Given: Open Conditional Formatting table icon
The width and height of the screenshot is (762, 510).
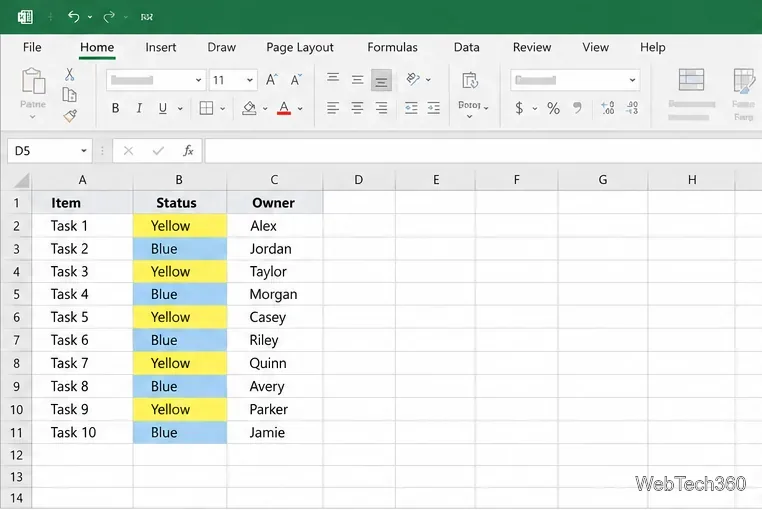Looking at the screenshot, I should 692,80.
